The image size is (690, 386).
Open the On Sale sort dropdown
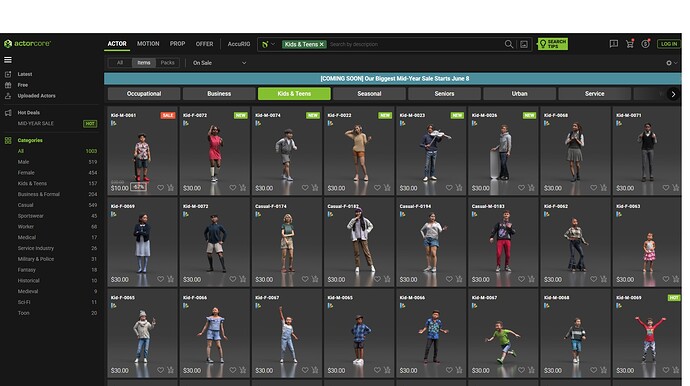219,63
